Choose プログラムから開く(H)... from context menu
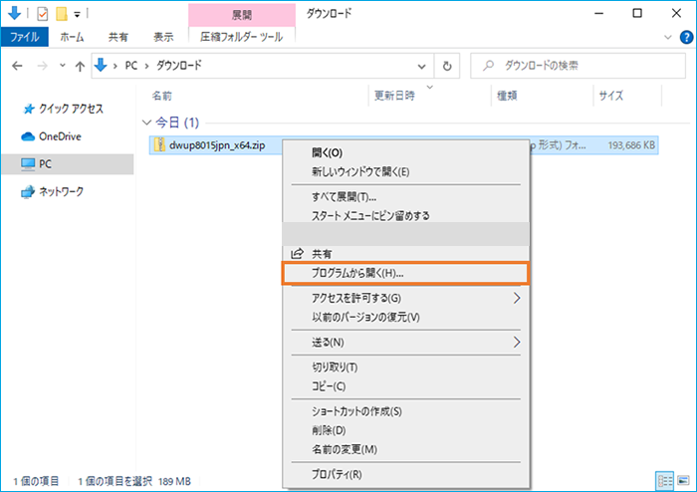The image size is (697, 492). pos(405,273)
